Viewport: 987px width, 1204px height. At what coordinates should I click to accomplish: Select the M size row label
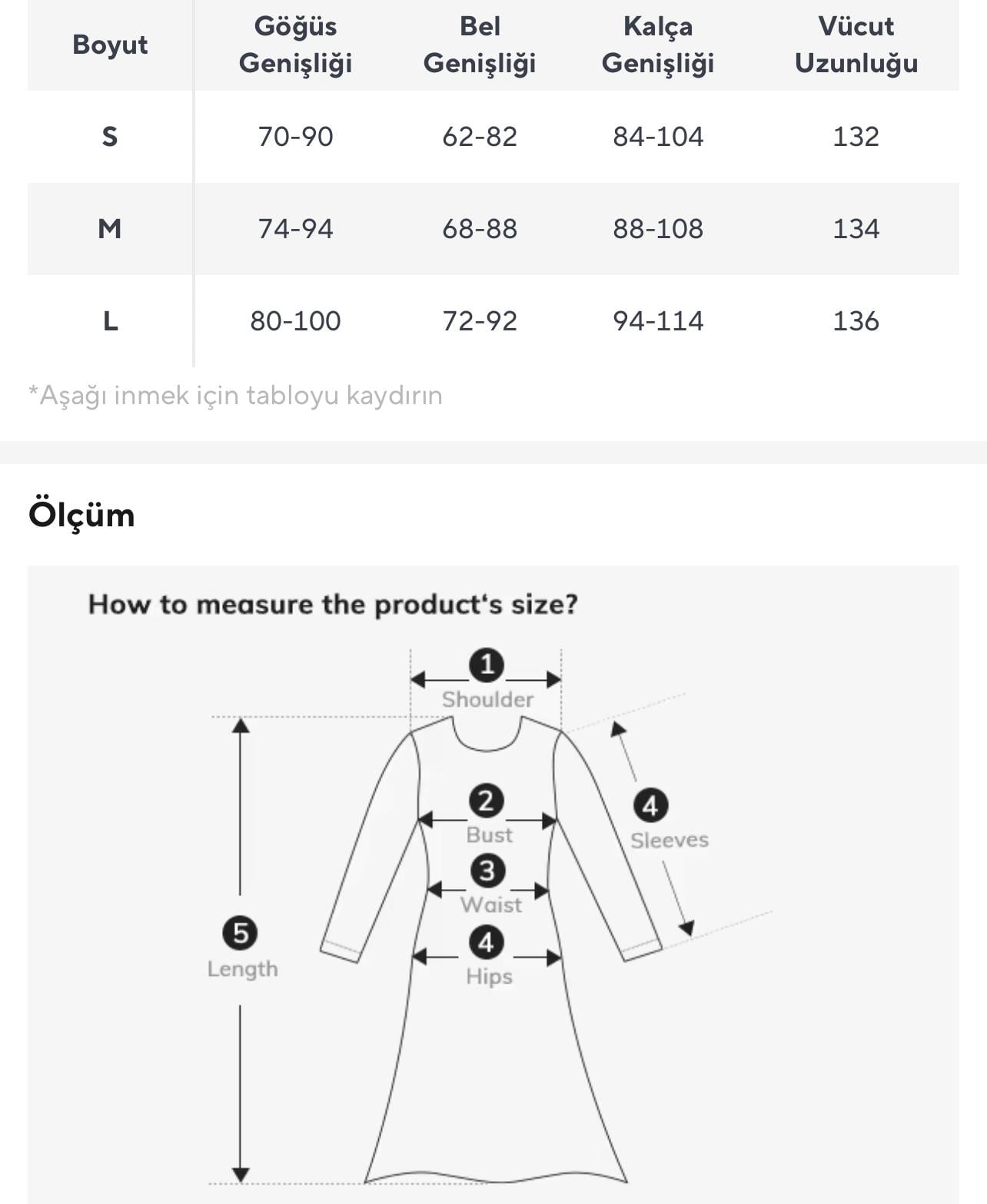[110, 229]
